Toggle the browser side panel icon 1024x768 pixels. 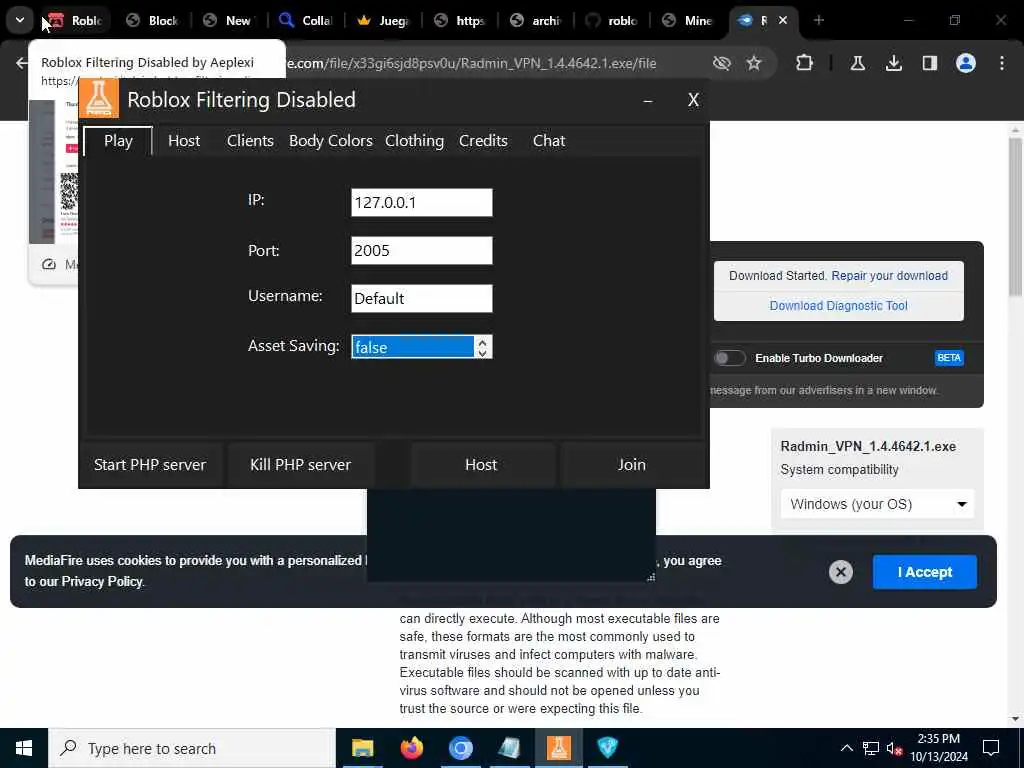click(x=929, y=63)
